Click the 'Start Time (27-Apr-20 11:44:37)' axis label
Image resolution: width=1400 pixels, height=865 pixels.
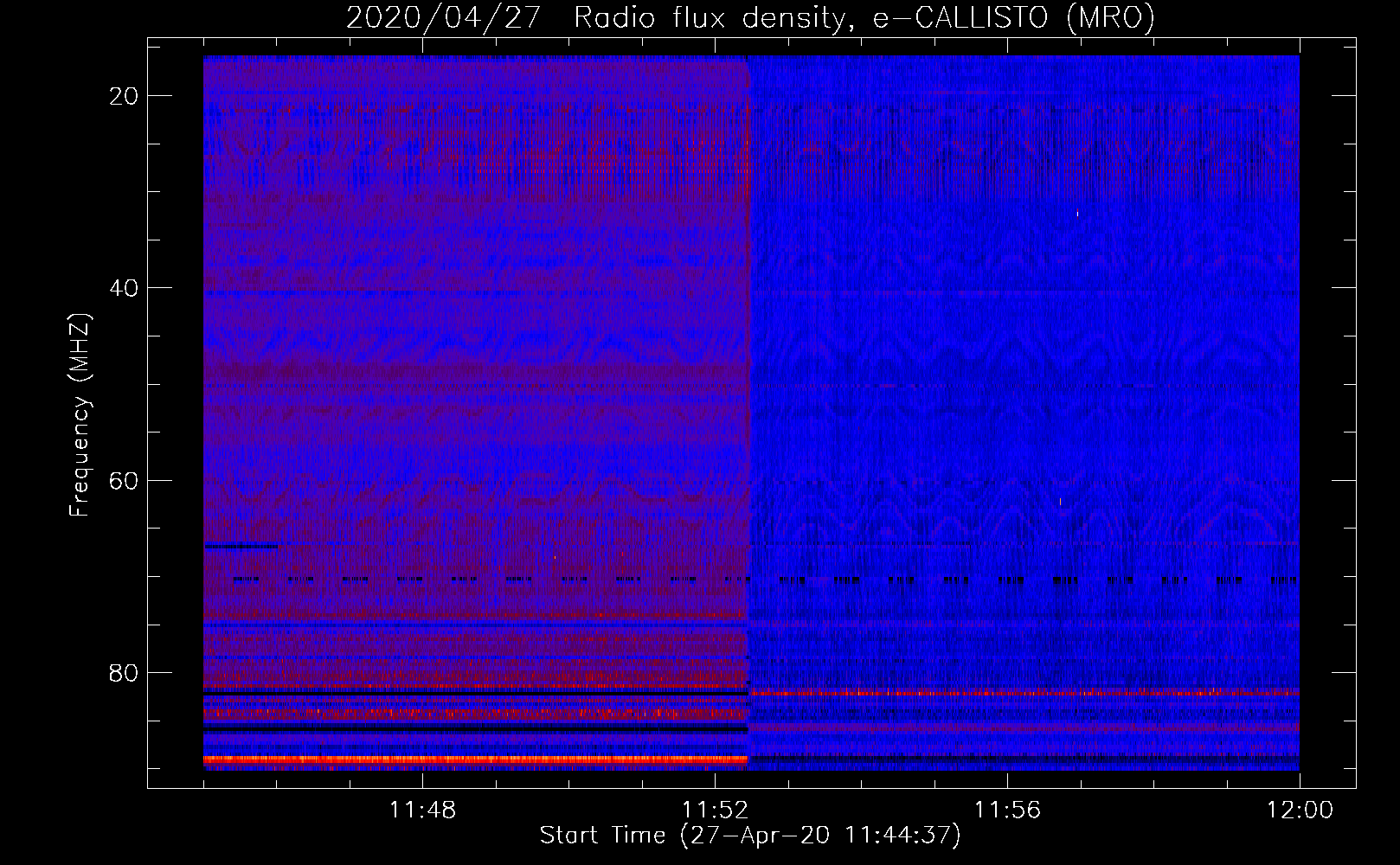[x=750, y=836]
